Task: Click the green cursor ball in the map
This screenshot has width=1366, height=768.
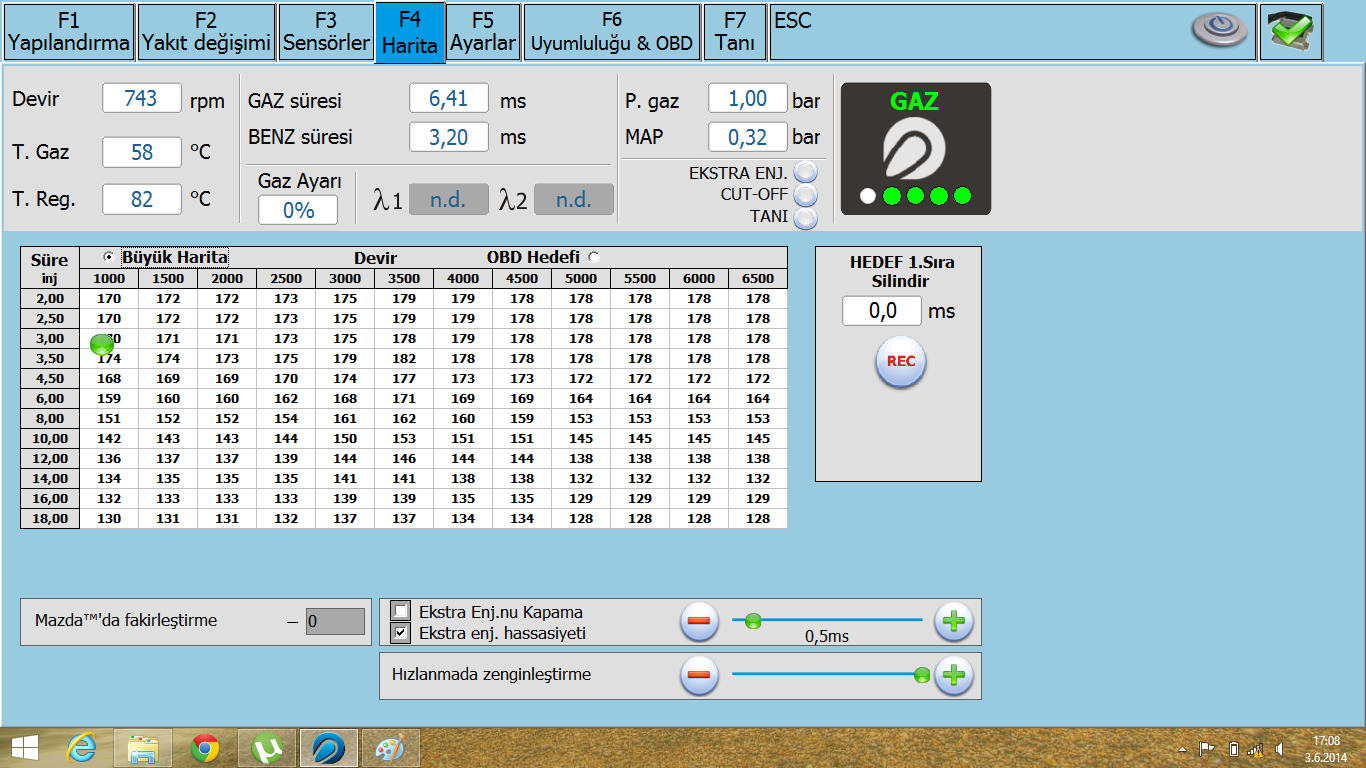Action: (x=102, y=344)
